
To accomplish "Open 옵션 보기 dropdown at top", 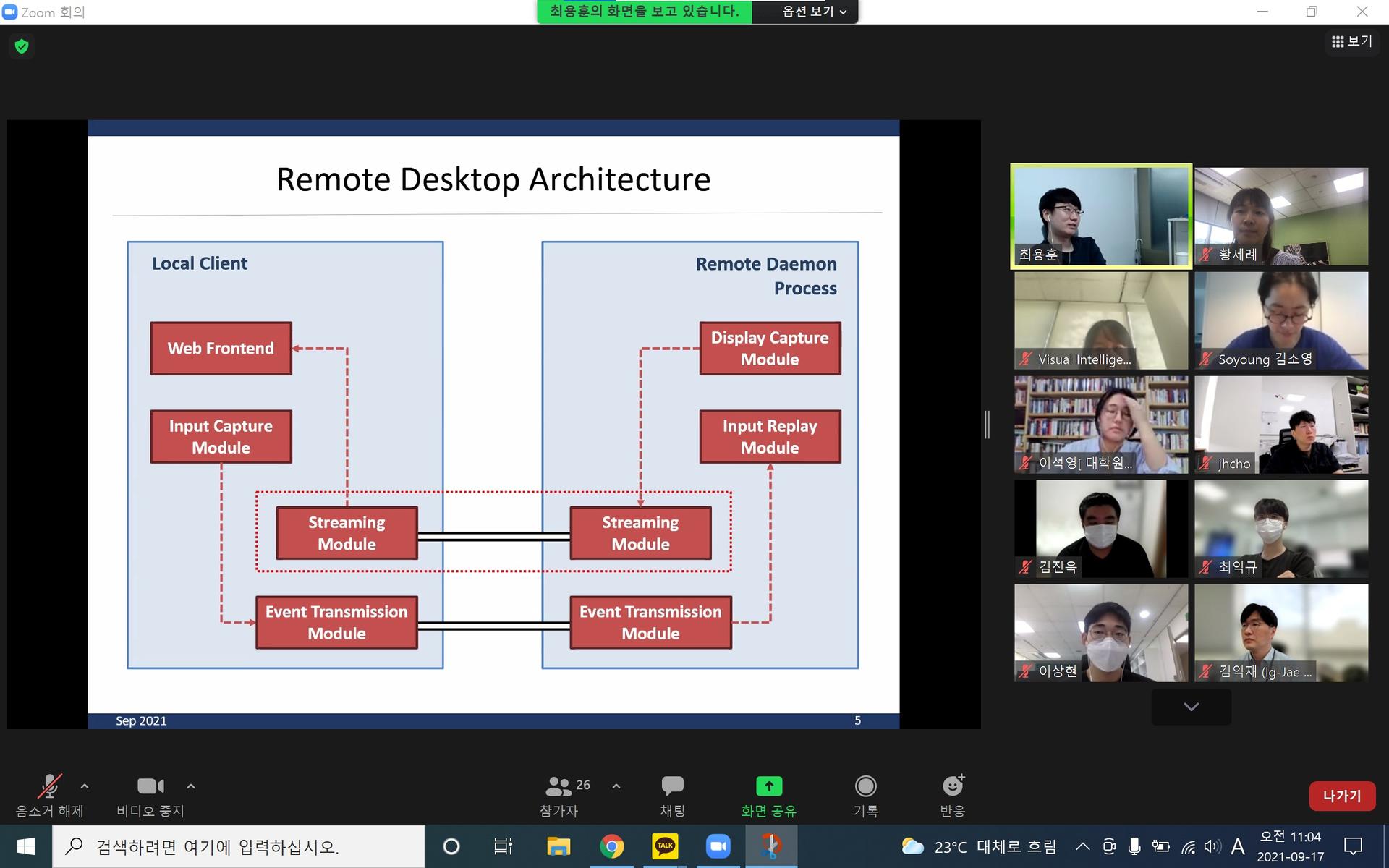I will pos(814,12).
